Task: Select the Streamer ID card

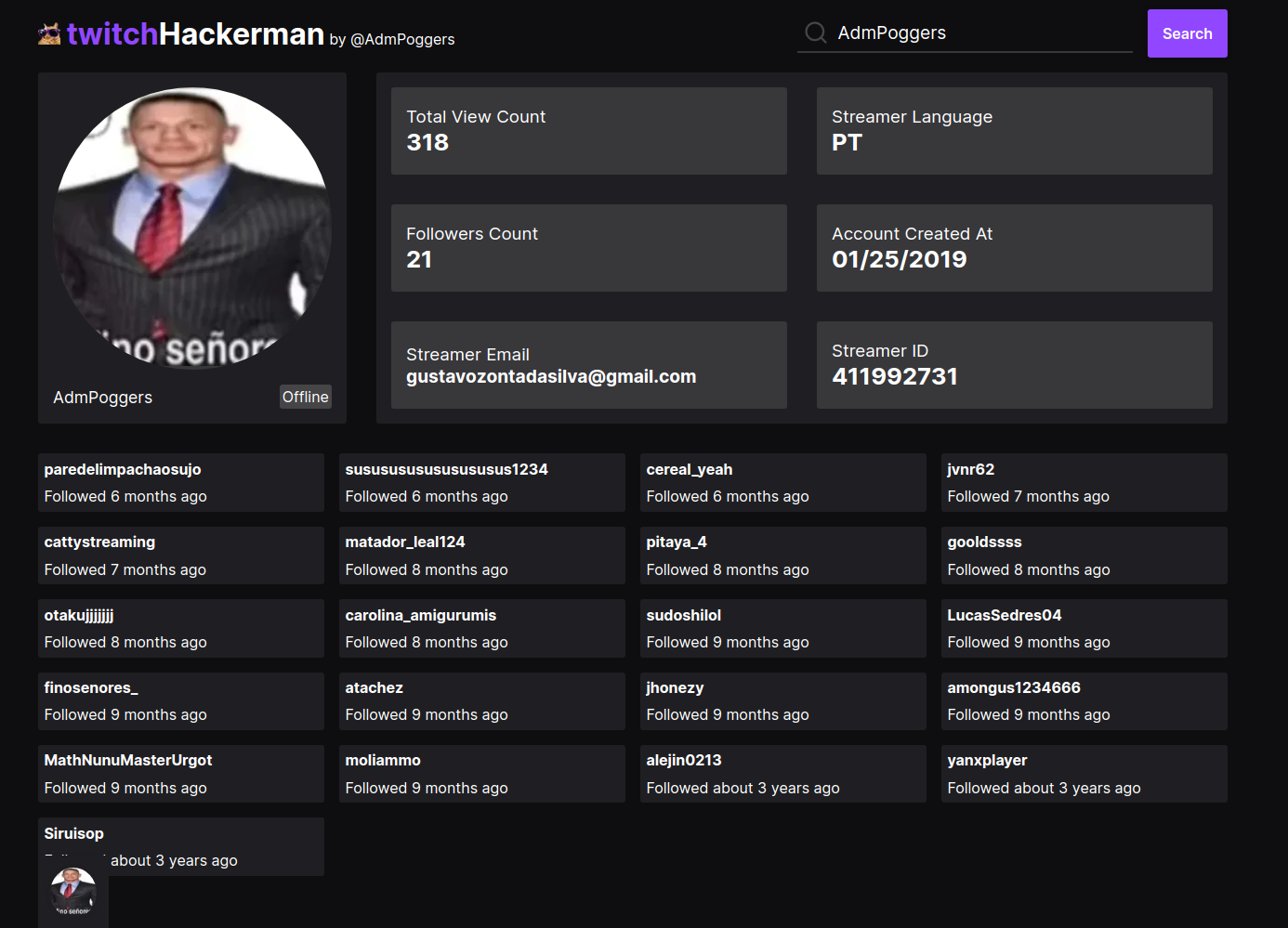Action: pyautogui.click(x=1014, y=365)
